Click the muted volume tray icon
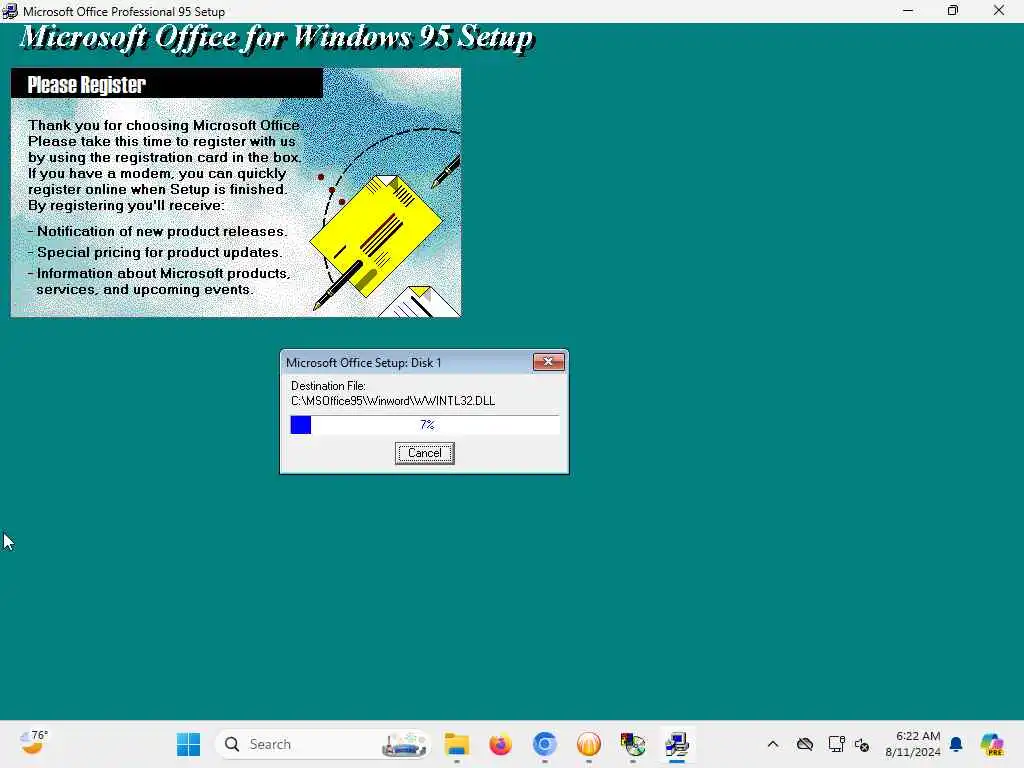The height and width of the screenshot is (768, 1024). click(862, 744)
